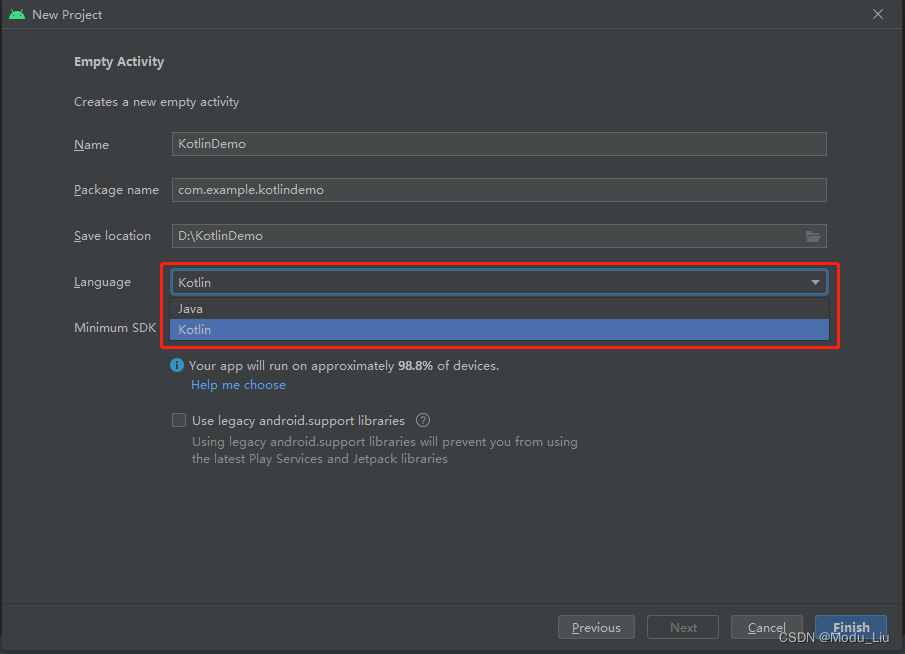The height and width of the screenshot is (654, 905).
Task: Click the Name field containing KotlinDemo
Action: pyautogui.click(x=499, y=144)
